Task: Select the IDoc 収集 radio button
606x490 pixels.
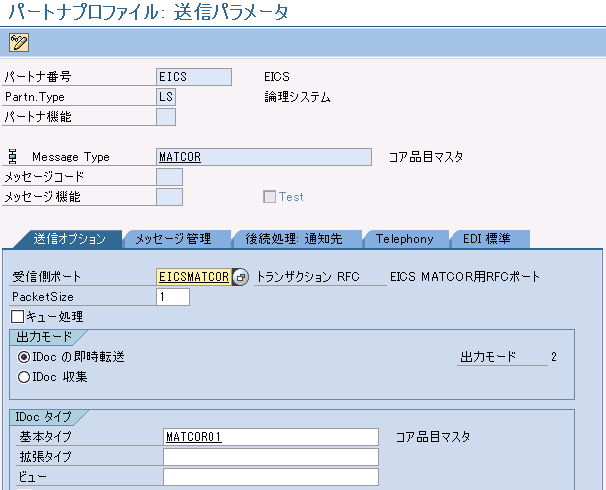Action: coord(24,377)
